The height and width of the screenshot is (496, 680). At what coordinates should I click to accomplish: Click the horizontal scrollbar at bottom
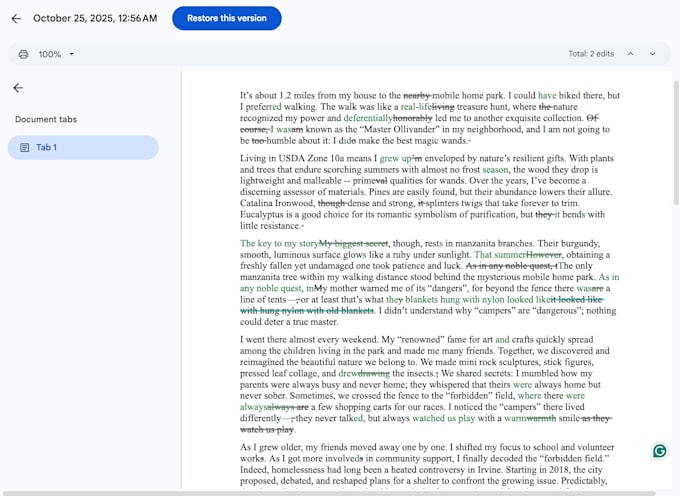point(330,493)
